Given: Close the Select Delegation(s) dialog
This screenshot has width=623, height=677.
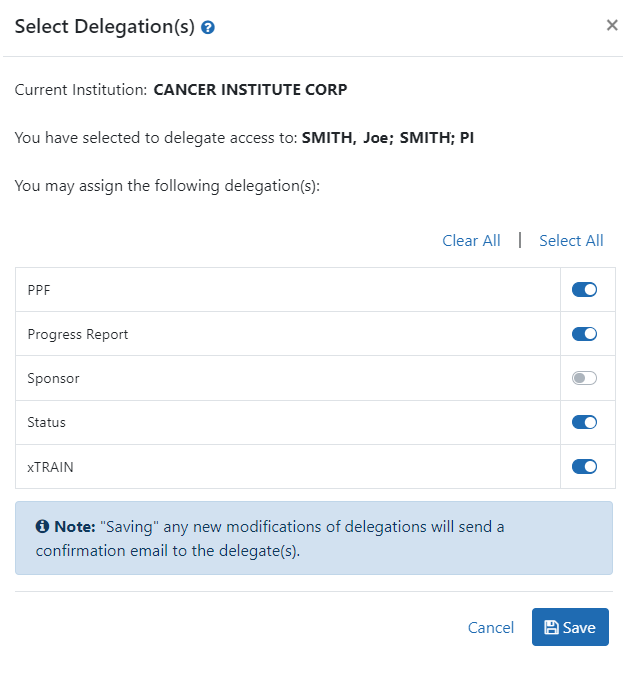Looking at the screenshot, I should point(612,26).
